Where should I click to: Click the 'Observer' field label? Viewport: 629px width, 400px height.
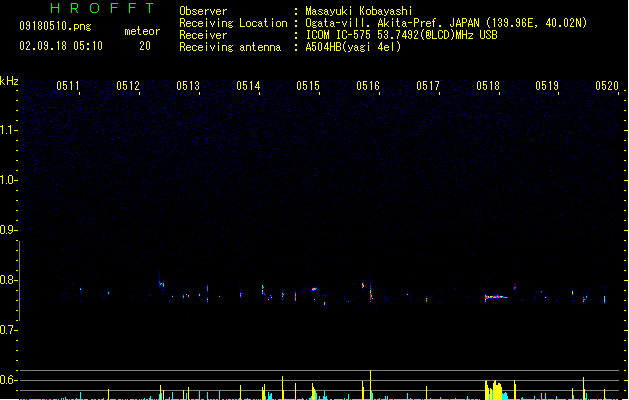(x=203, y=11)
